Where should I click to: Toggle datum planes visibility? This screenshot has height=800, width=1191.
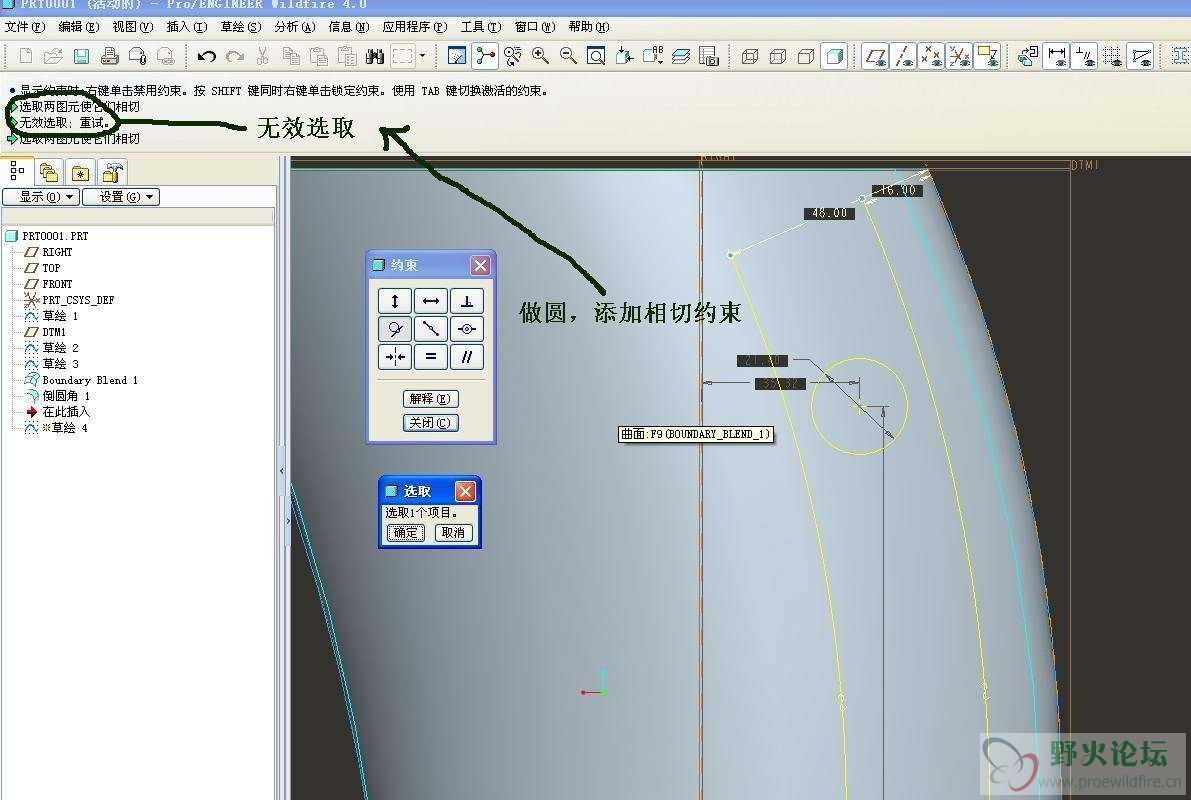[x=875, y=56]
